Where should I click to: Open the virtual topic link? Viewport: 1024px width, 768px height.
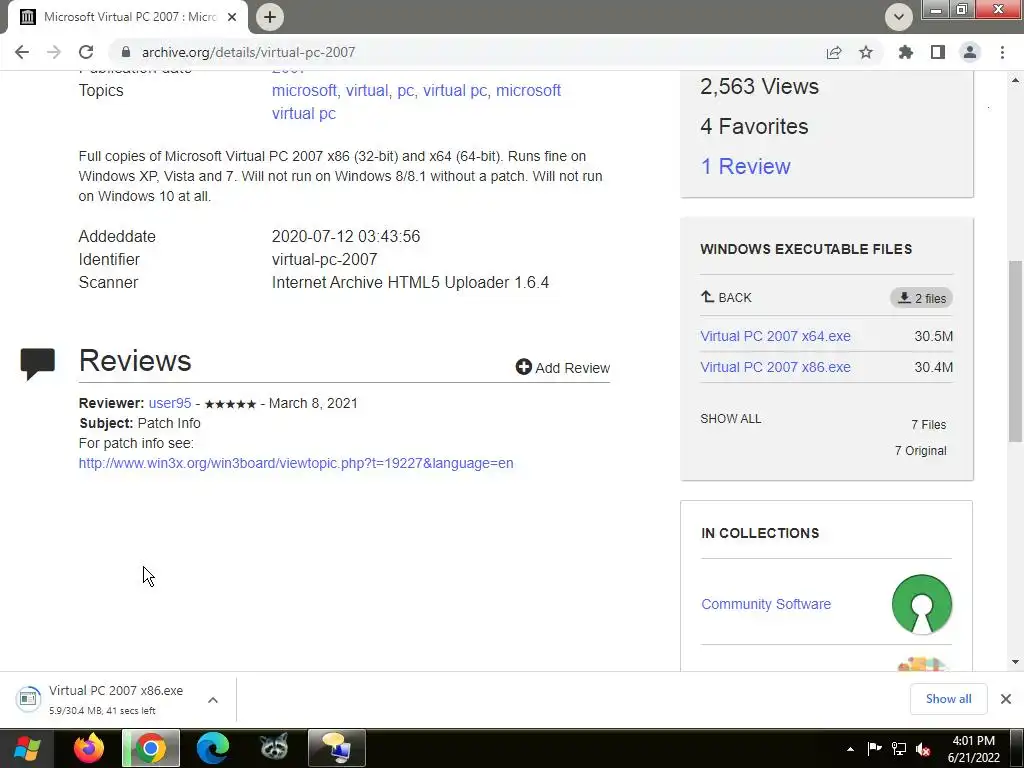pos(367,90)
